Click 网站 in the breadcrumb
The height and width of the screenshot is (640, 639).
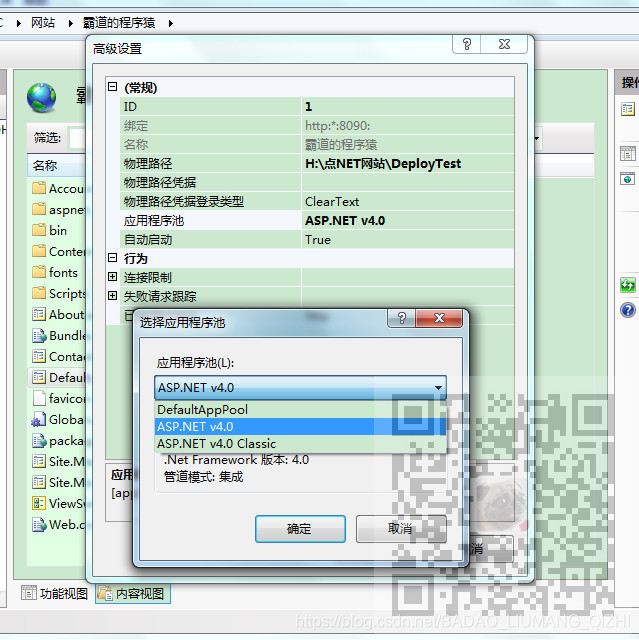[x=43, y=23]
